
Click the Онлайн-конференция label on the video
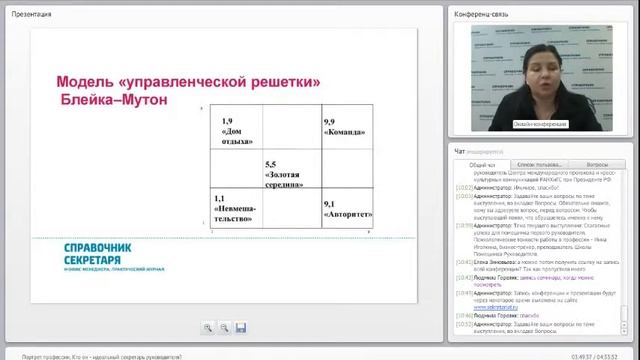click(540, 124)
